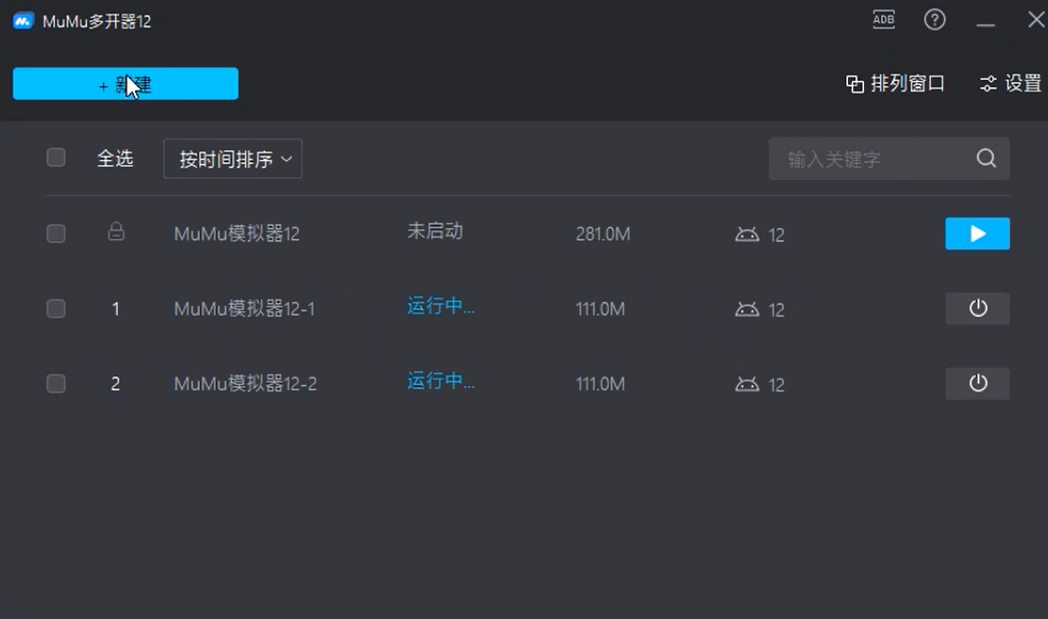Screen dimensions: 1048x619
Task: Expand the 按时间排序 sort dropdown
Action: coord(232,159)
